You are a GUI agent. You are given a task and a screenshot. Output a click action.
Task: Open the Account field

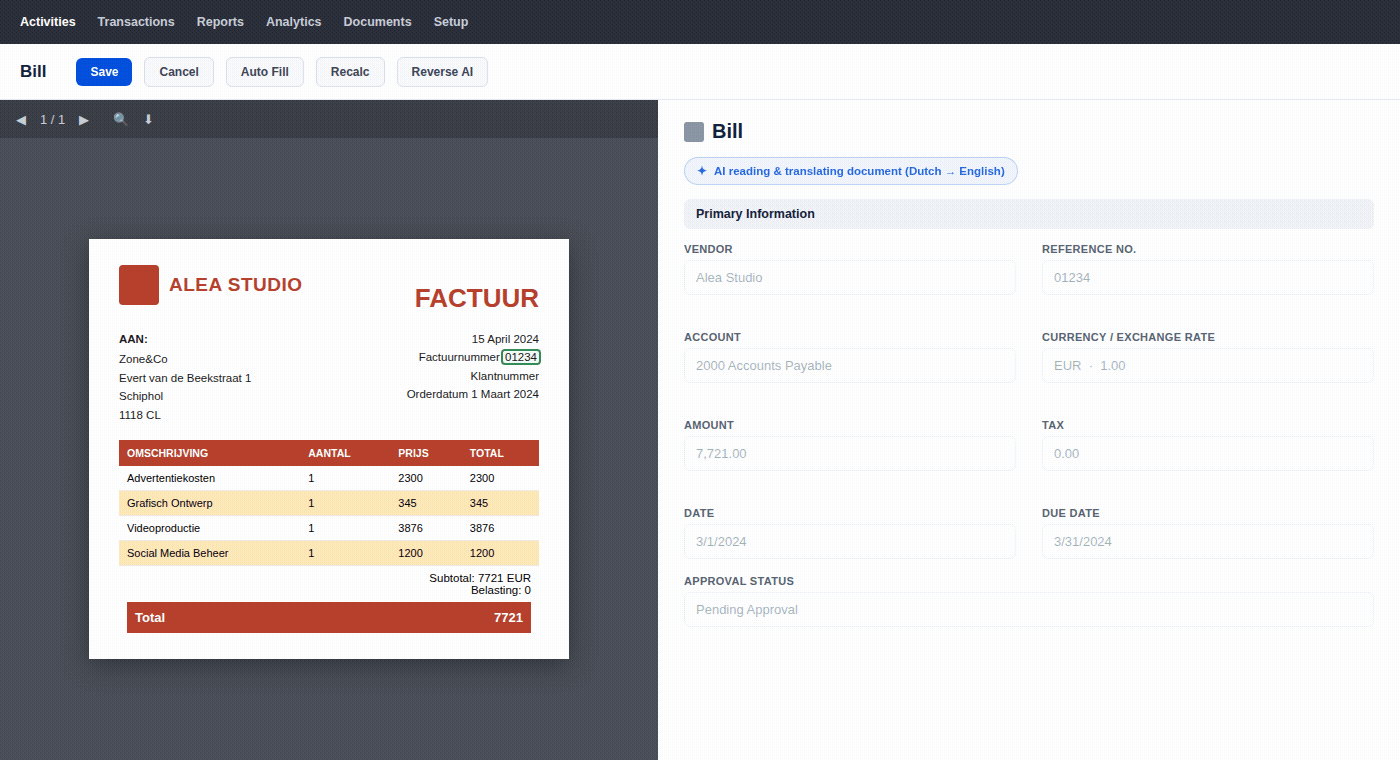pyautogui.click(x=850, y=366)
